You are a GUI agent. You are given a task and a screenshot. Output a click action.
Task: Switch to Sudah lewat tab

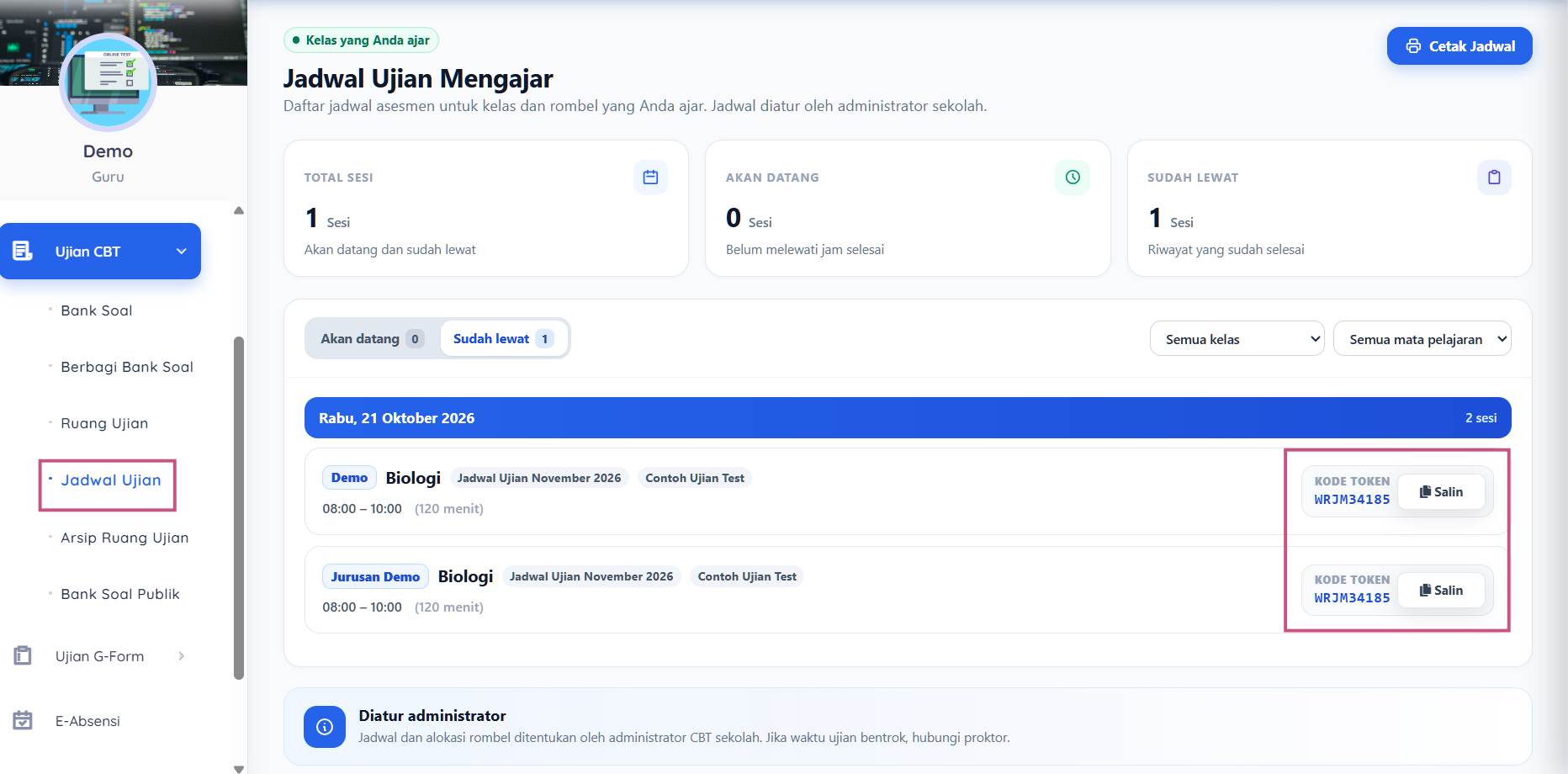coord(503,339)
